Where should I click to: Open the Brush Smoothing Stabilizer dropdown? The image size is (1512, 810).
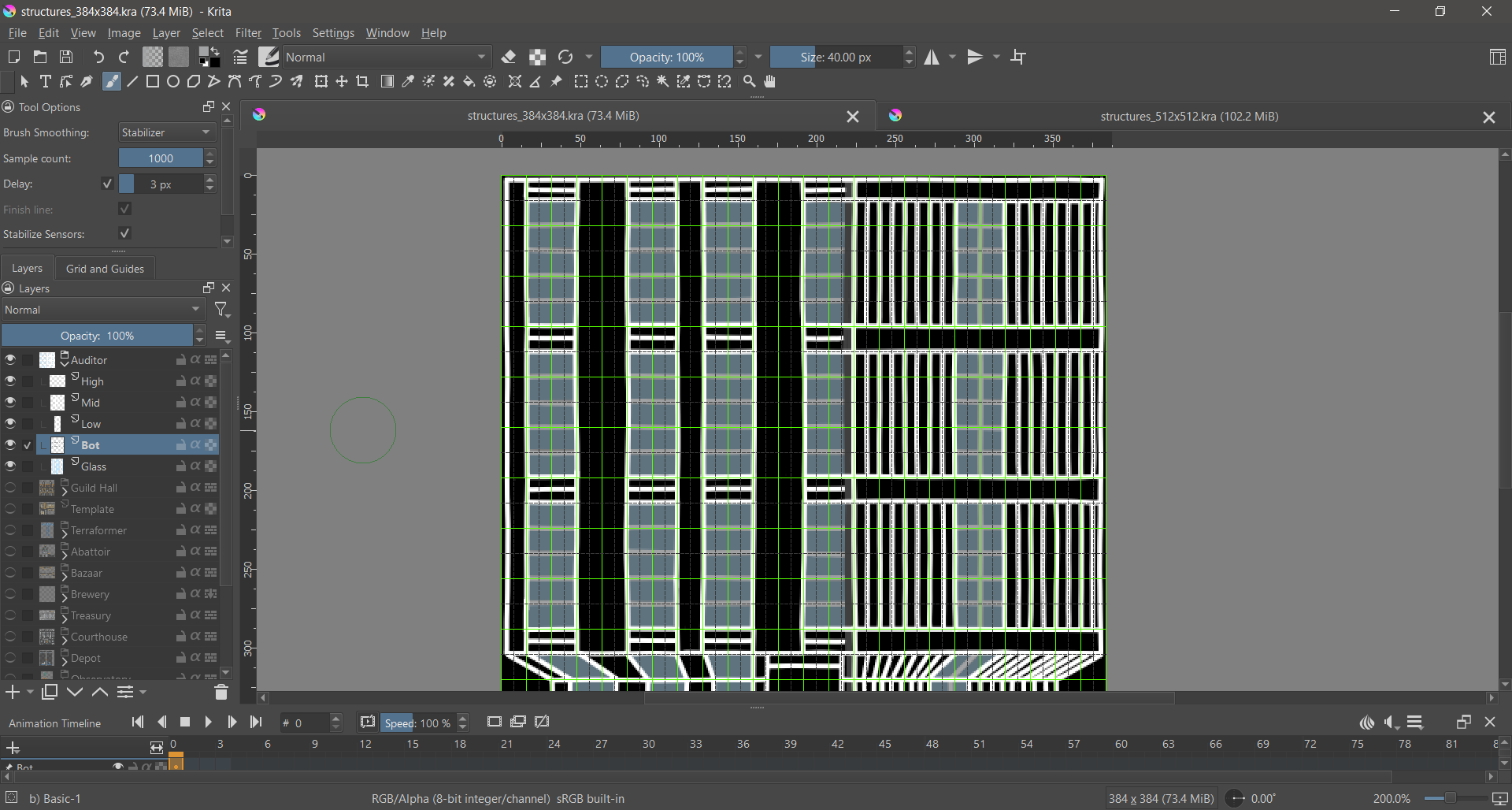[x=167, y=132]
